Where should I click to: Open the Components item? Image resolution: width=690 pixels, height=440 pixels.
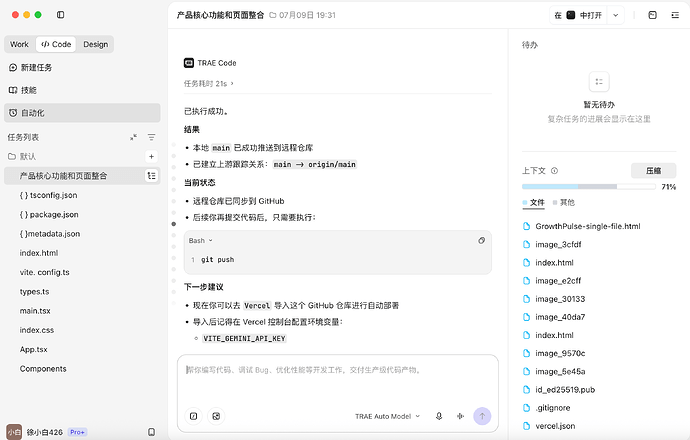click(x=43, y=369)
